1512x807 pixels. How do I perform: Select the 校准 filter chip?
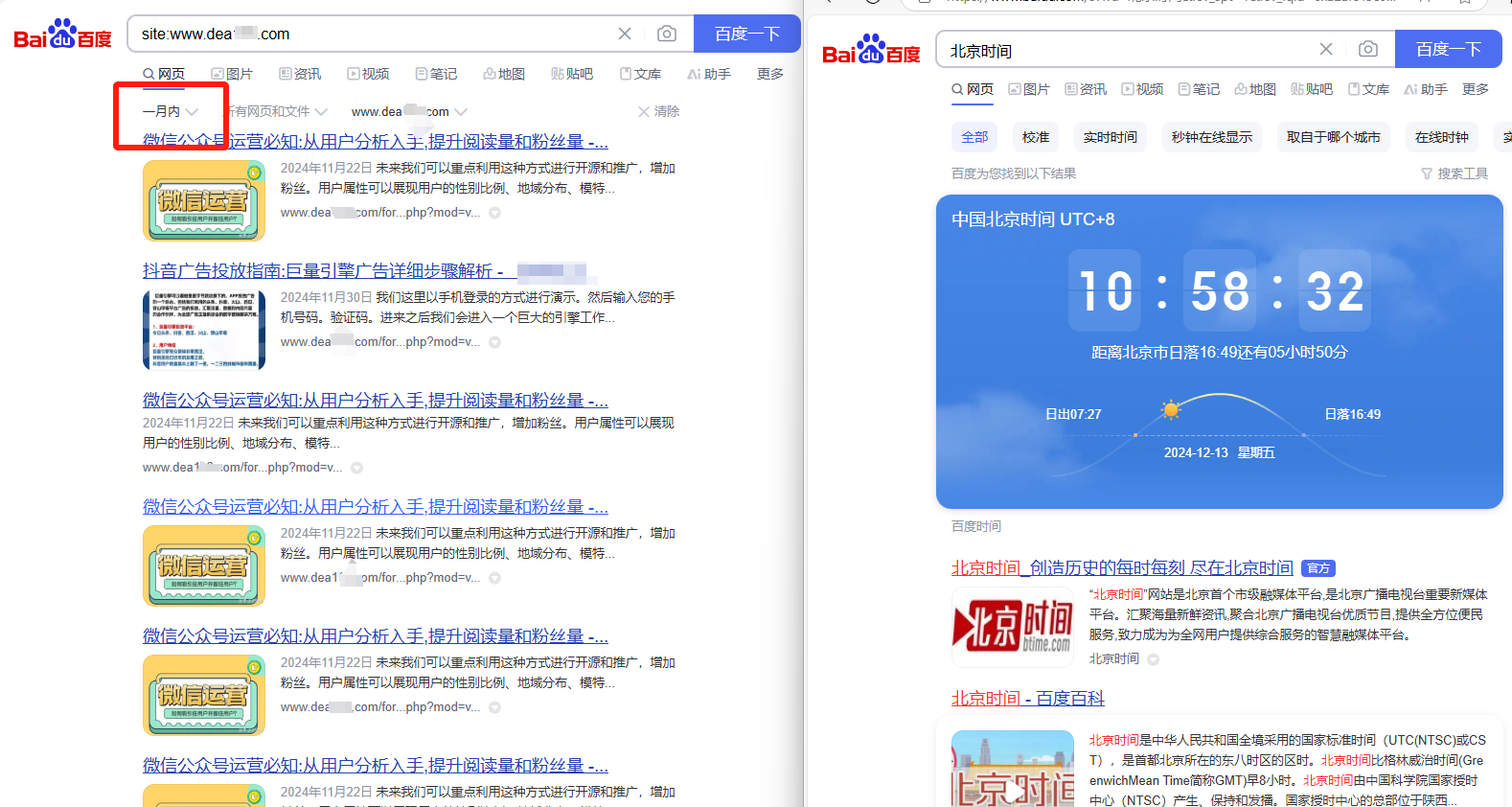[x=1036, y=137]
